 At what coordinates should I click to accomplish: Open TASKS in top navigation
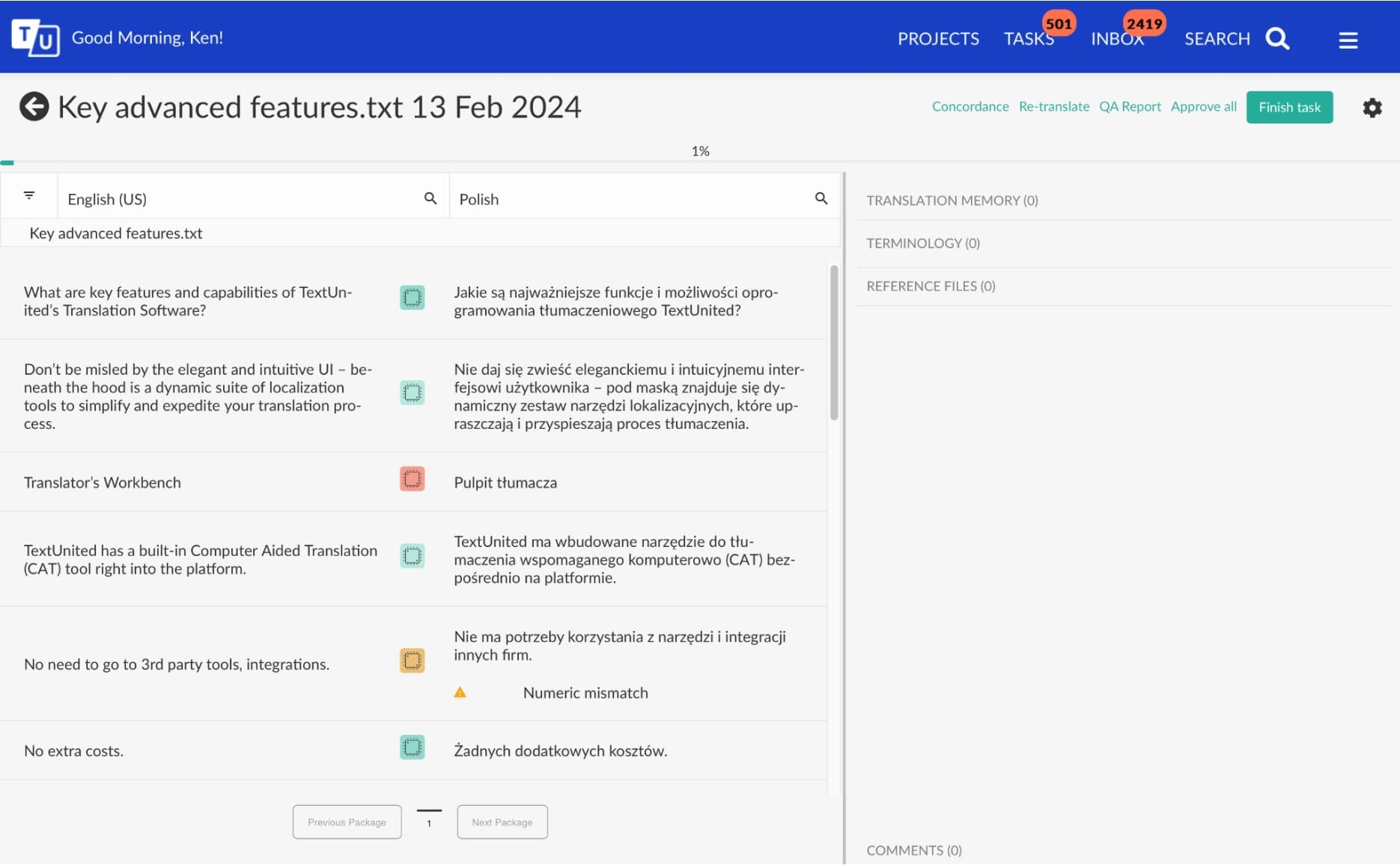(x=1029, y=39)
